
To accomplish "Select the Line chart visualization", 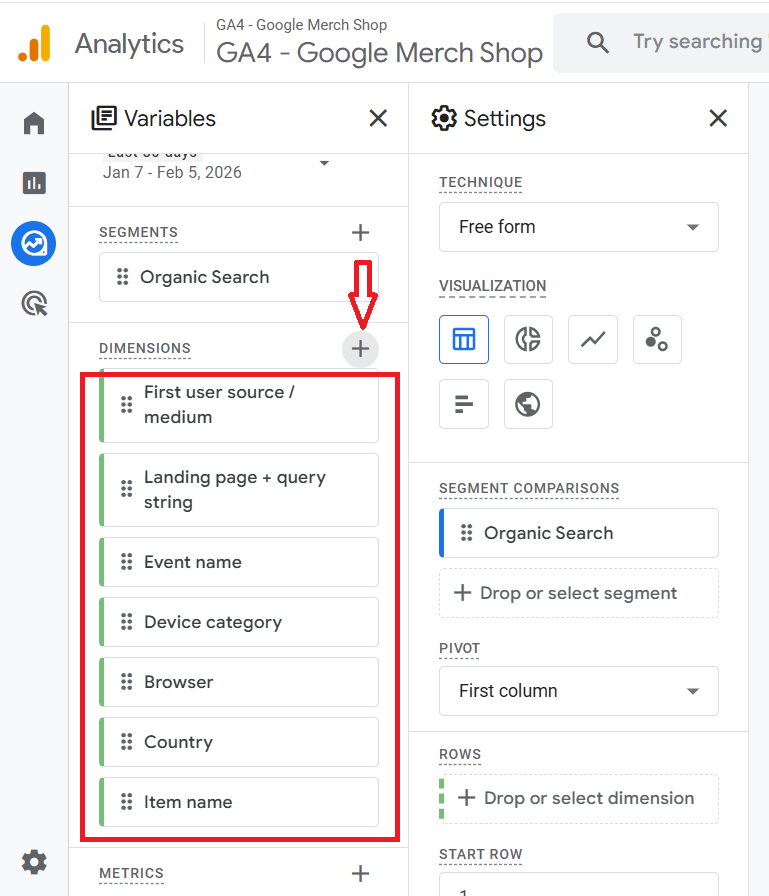I will [x=593, y=339].
